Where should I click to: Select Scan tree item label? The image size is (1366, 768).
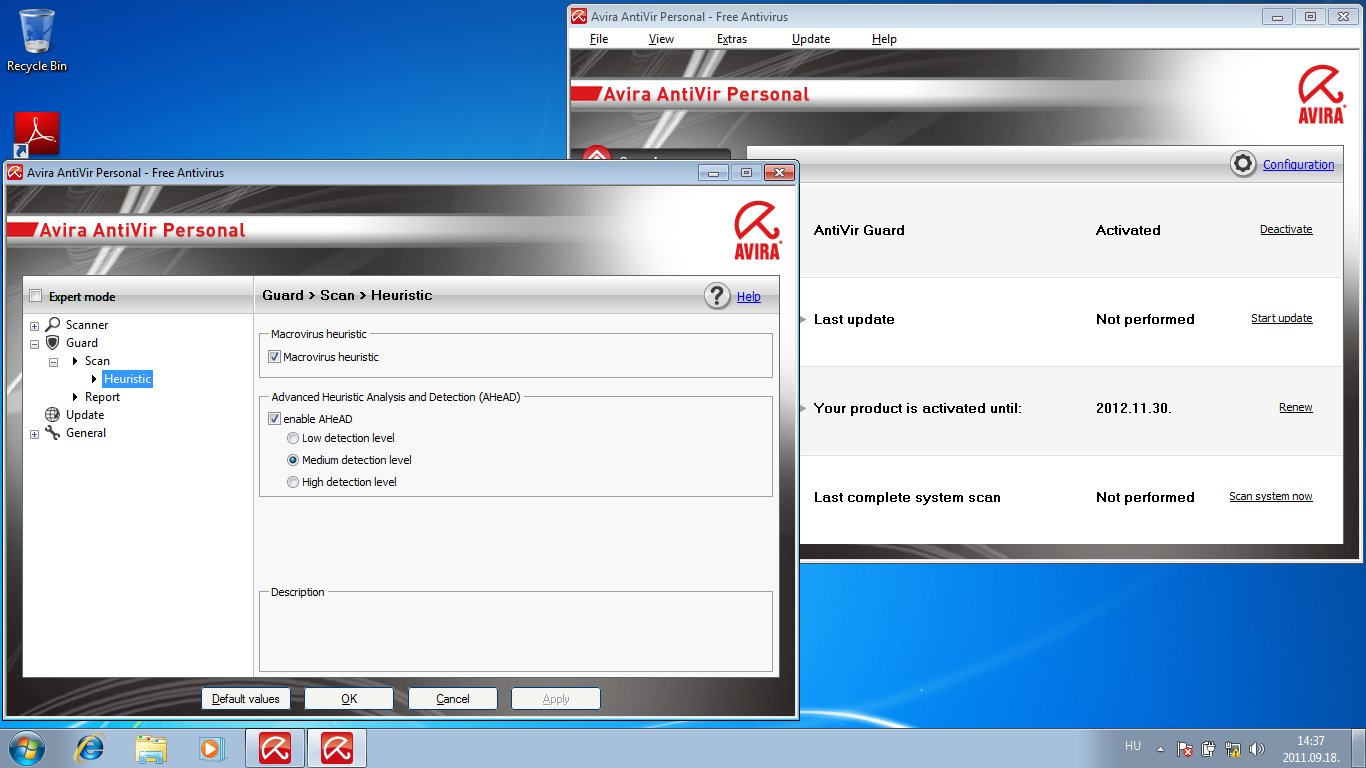pyautogui.click(x=97, y=361)
